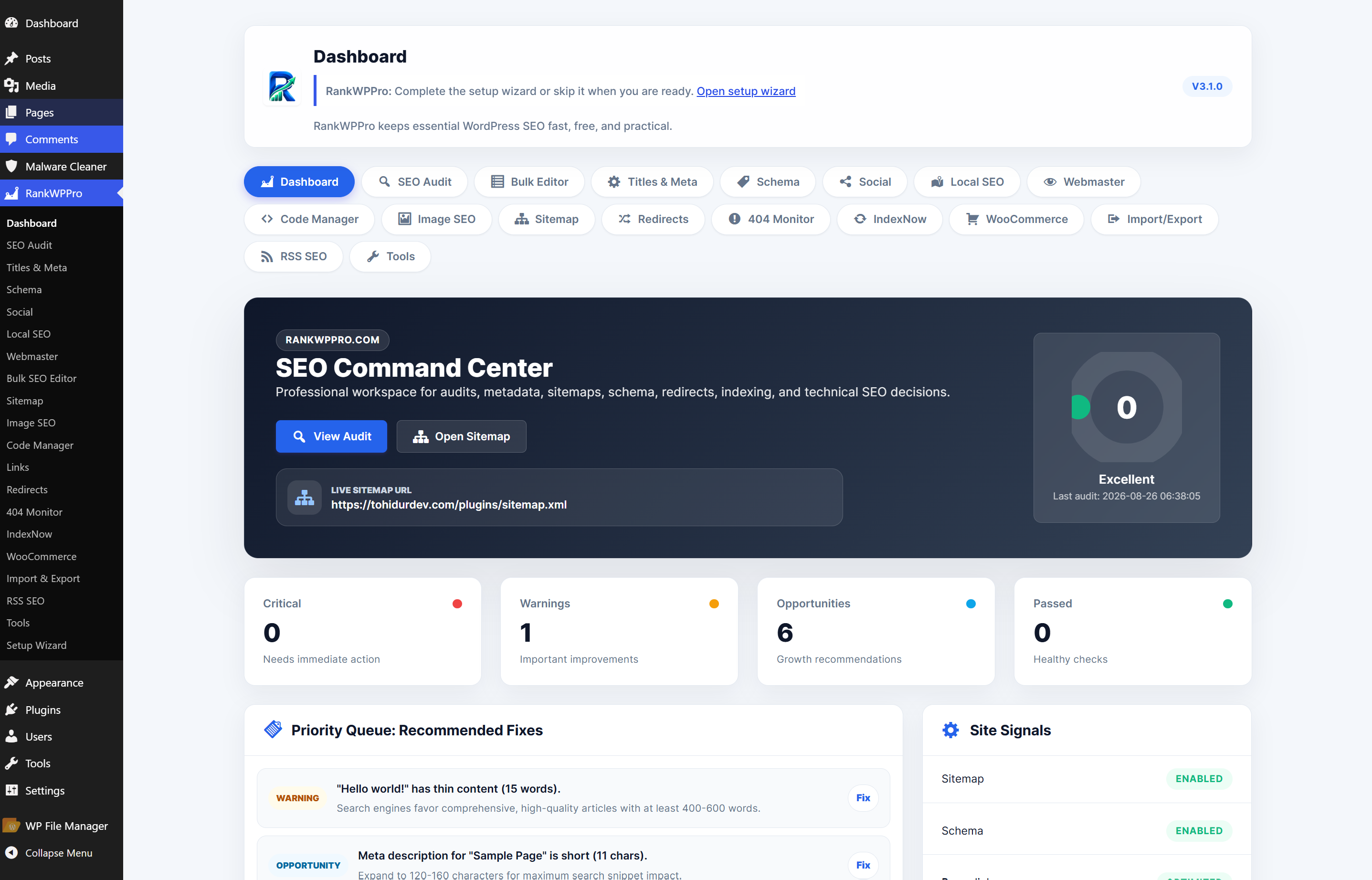This screenshot has height=880, width=1372.
Task: Click the WARNING label on Hello world item
Action: [x=297, y=798]
